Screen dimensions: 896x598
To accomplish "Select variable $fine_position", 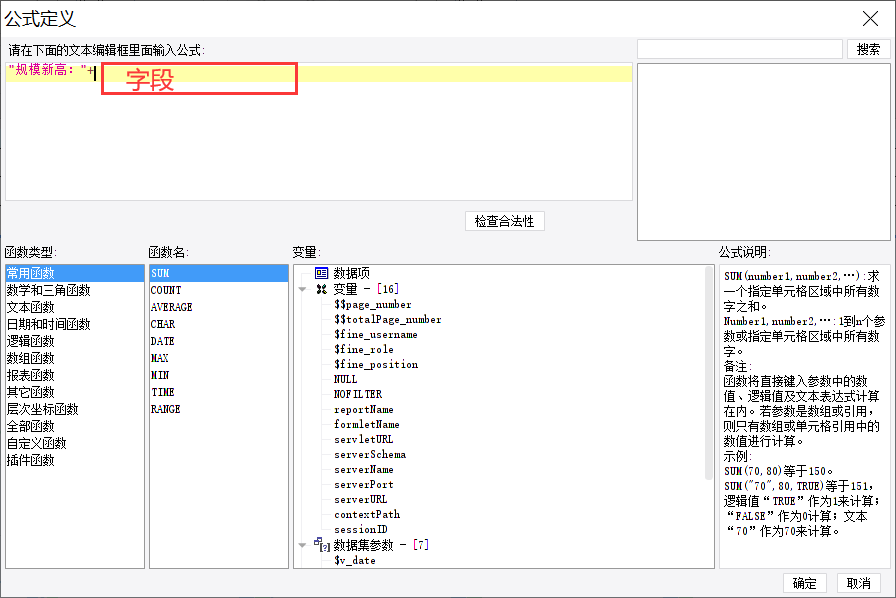I will [376, 365].
